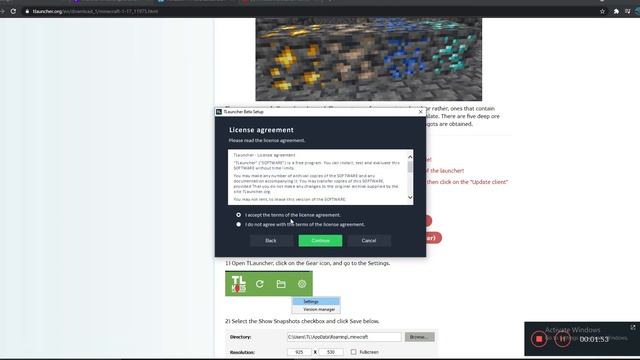Click the TL logo in the green launcher image
This screenshot has height=360, width=640.
(x=239, y=284)
